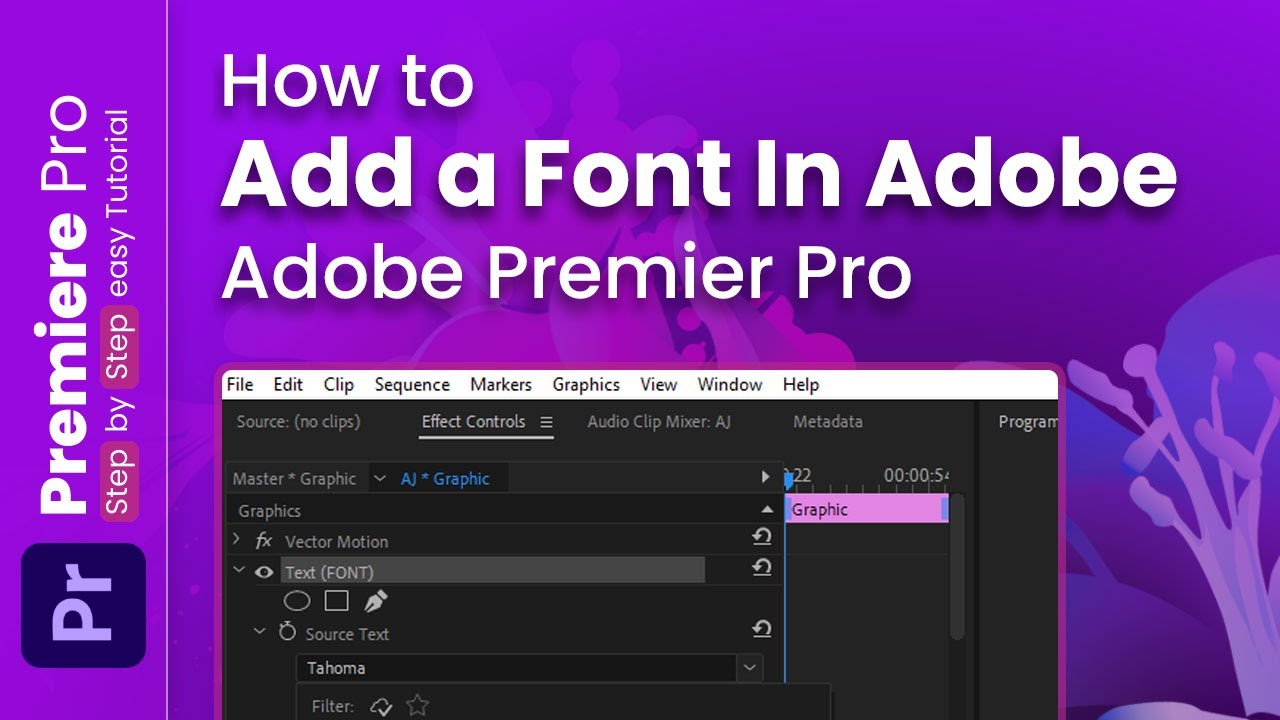Click the Source Text label
The image size is (1280, 720).
pyautogui.click(x=347, y=634)
